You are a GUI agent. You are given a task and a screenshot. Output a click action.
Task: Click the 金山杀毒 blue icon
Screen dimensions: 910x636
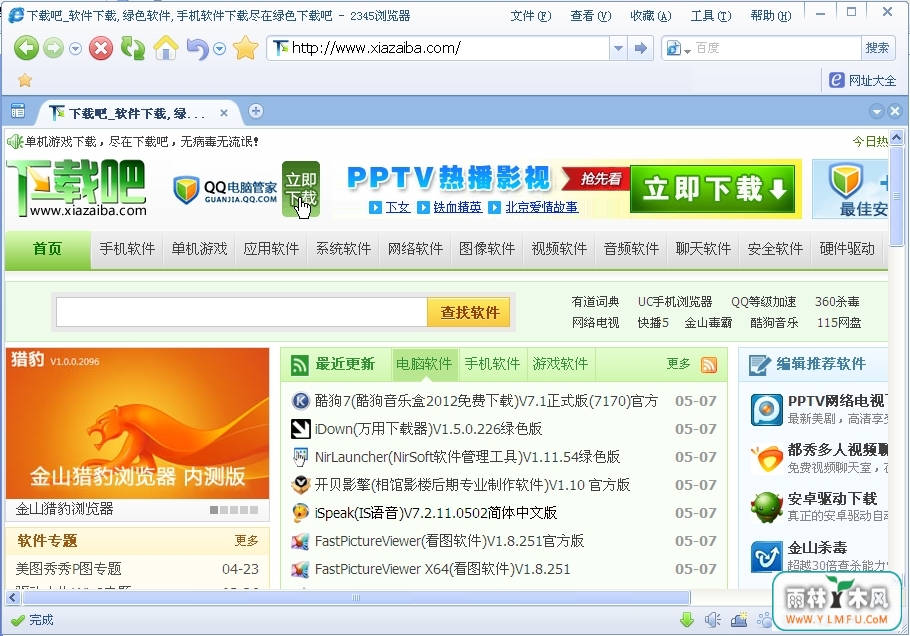767,556
